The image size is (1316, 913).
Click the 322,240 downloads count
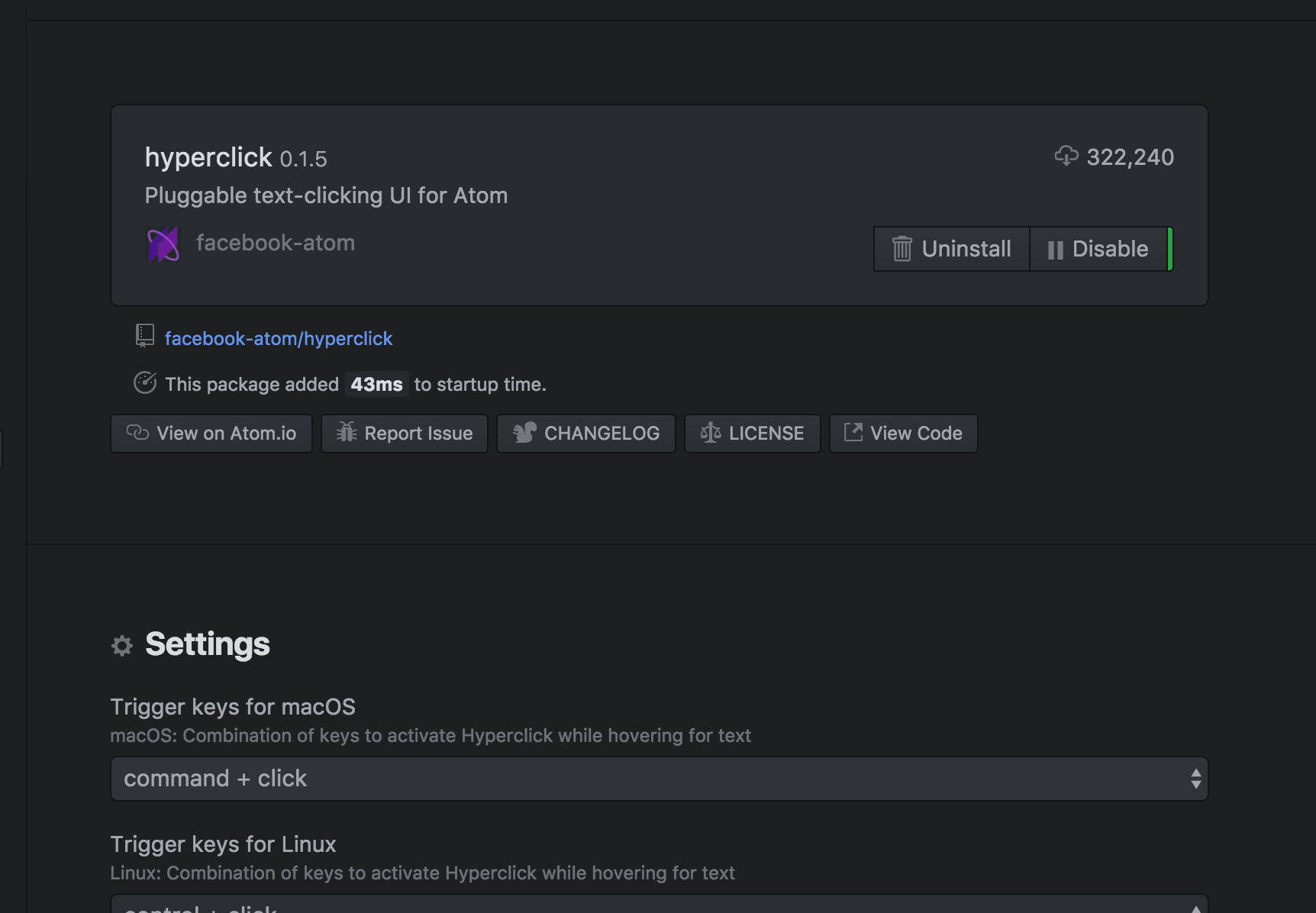(x=1131, y=157)
